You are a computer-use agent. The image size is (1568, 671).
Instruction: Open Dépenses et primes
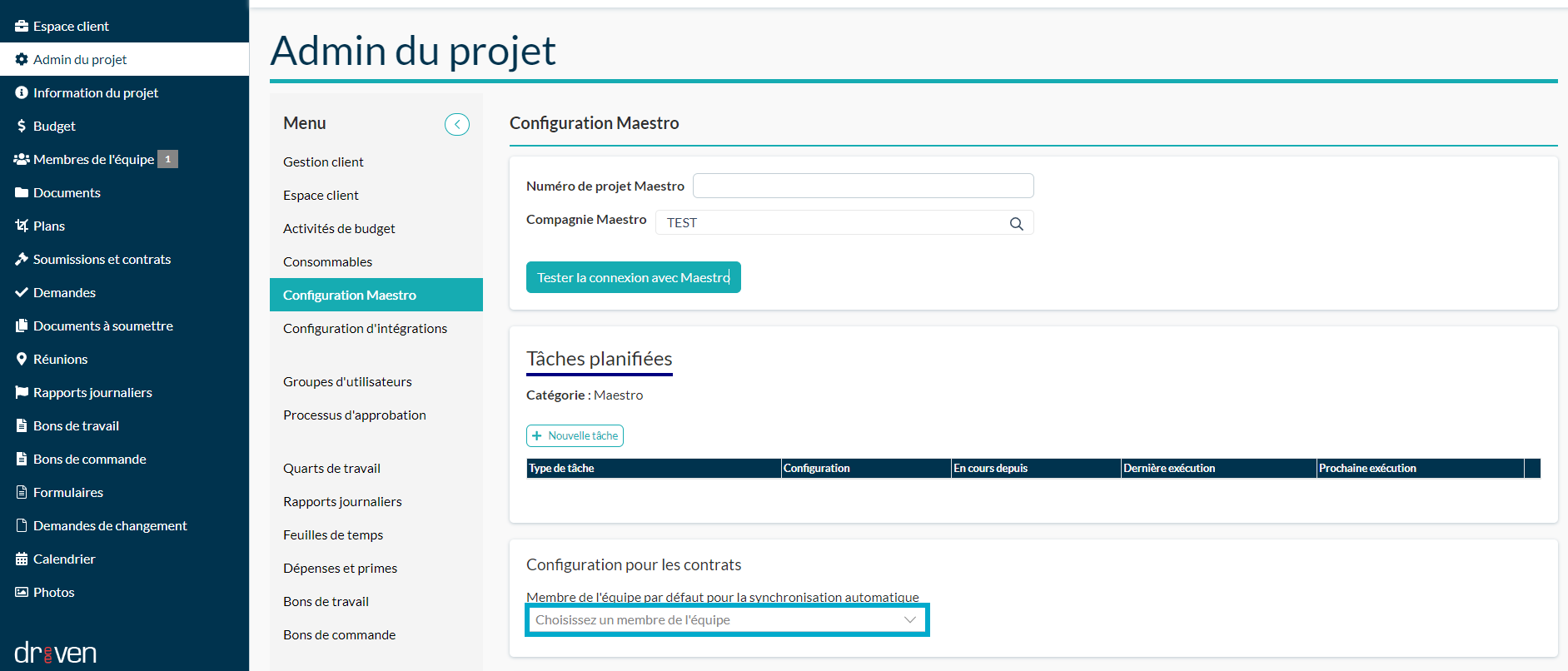pyautogui.click(x=376, y=568)
